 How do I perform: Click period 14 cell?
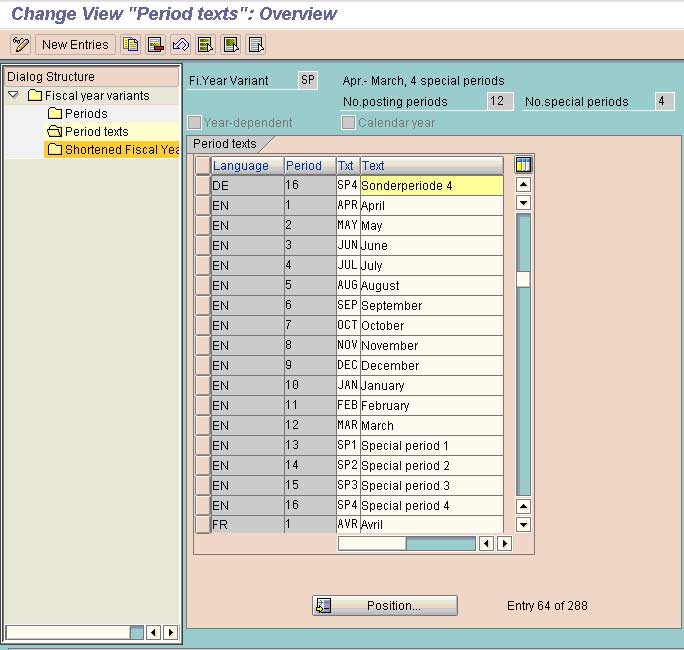310,466
